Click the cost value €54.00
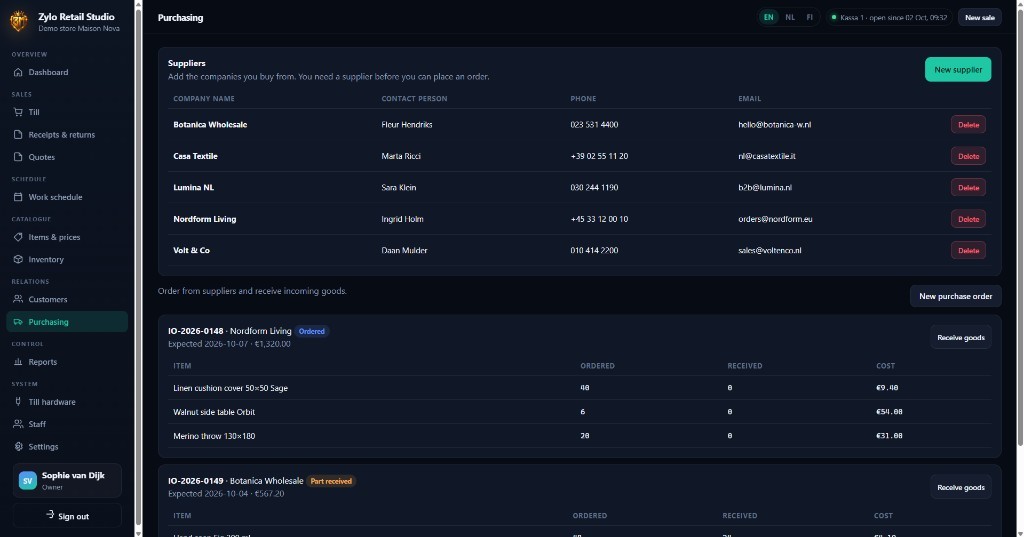Screen dimensions: 1024x537 889,412
